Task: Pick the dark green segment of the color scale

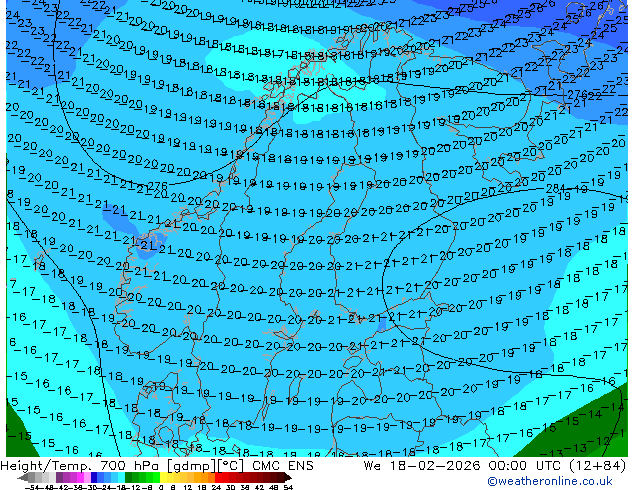Action: tap(128, 478)
